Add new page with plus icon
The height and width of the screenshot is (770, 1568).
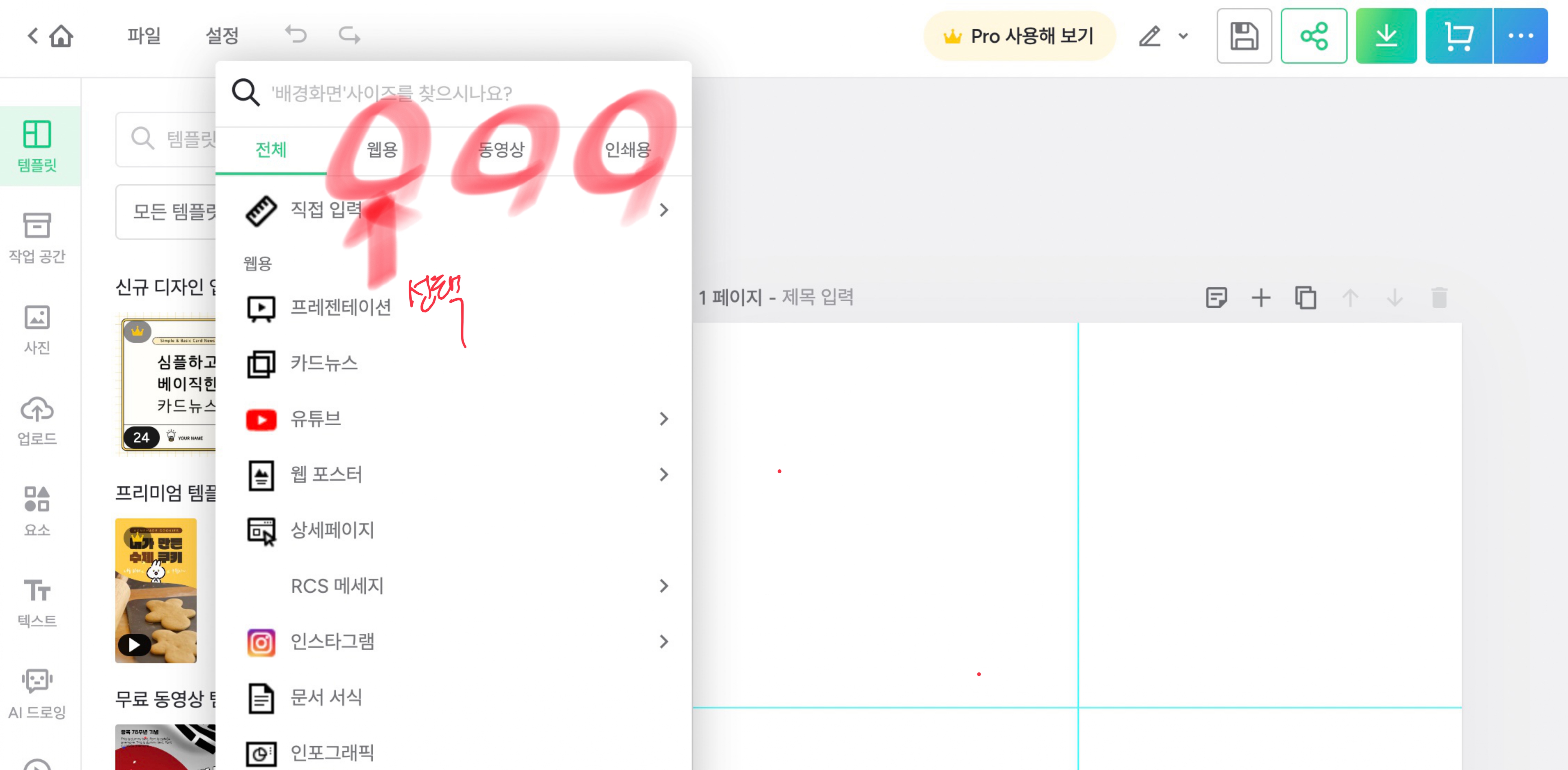coord(1261,298)
